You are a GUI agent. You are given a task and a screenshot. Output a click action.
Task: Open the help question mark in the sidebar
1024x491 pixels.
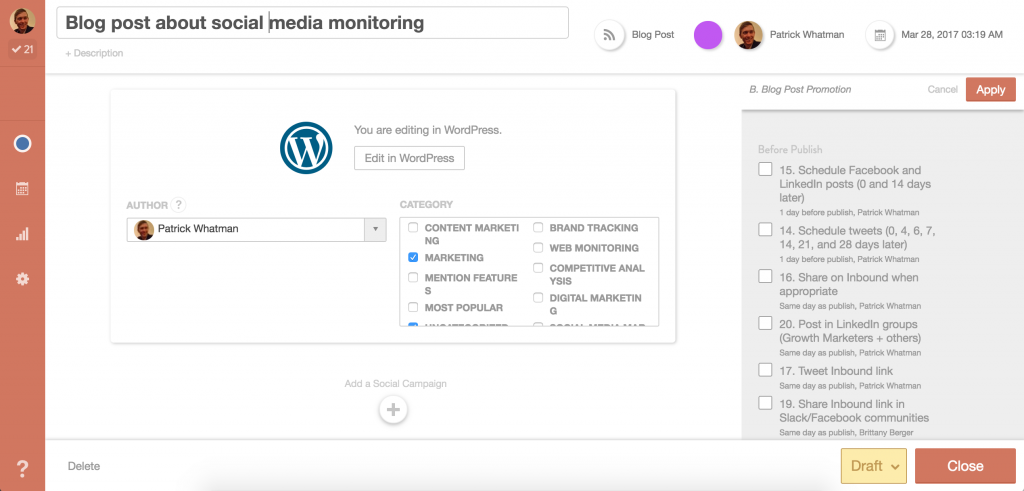22,467
